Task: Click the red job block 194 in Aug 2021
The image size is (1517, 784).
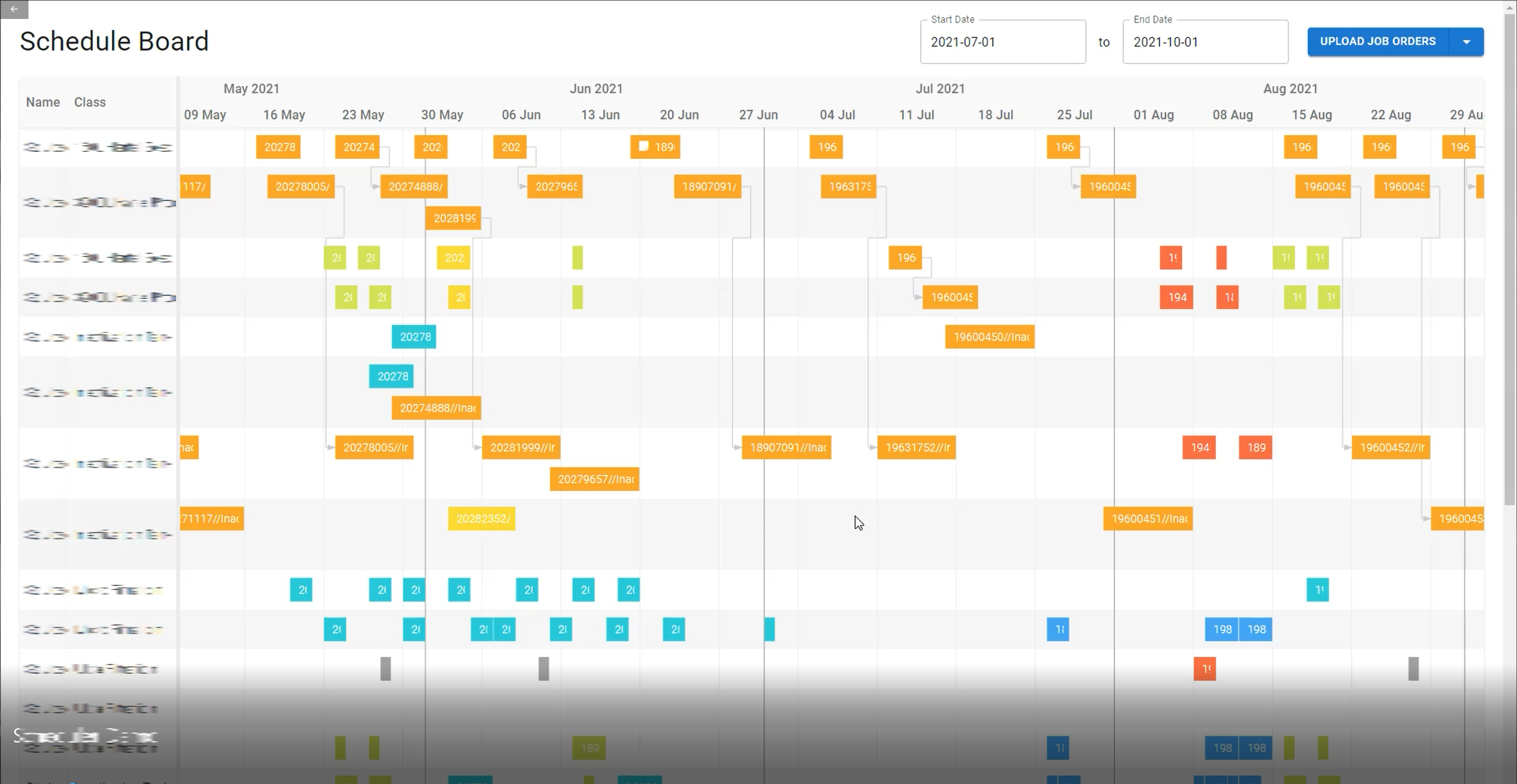Action: coord(1177,297)
